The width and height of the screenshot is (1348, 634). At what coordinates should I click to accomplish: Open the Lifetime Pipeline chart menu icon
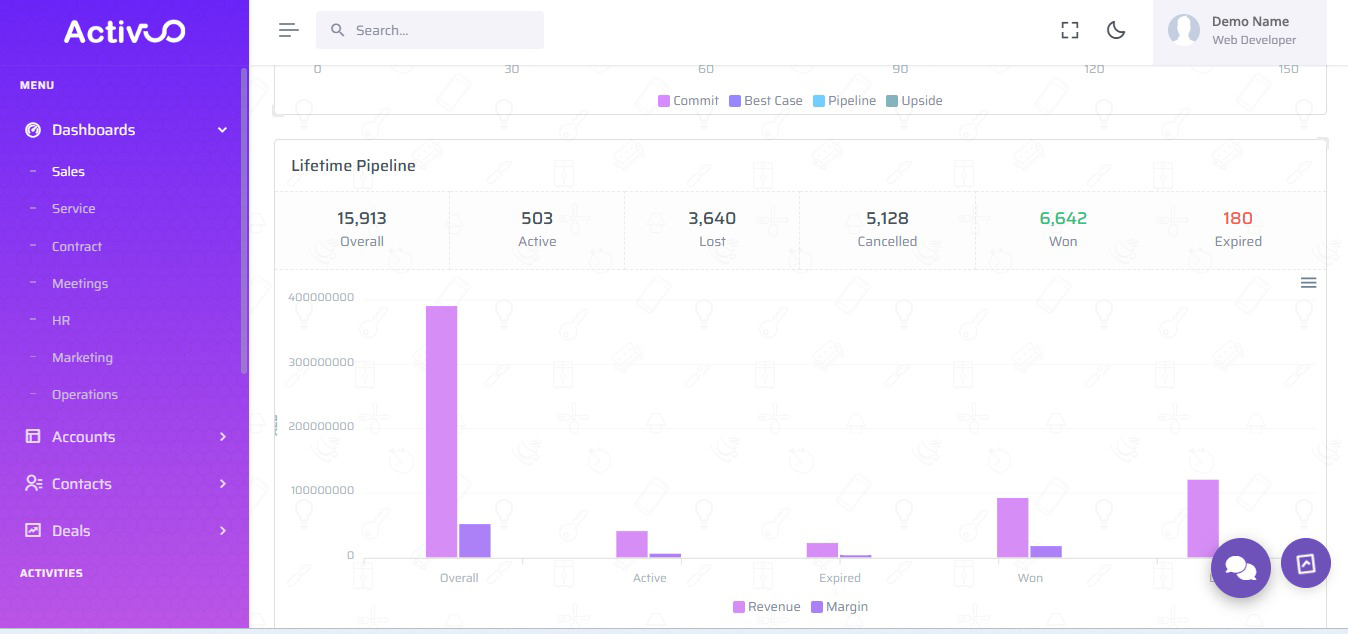(x=1308, y=283)
